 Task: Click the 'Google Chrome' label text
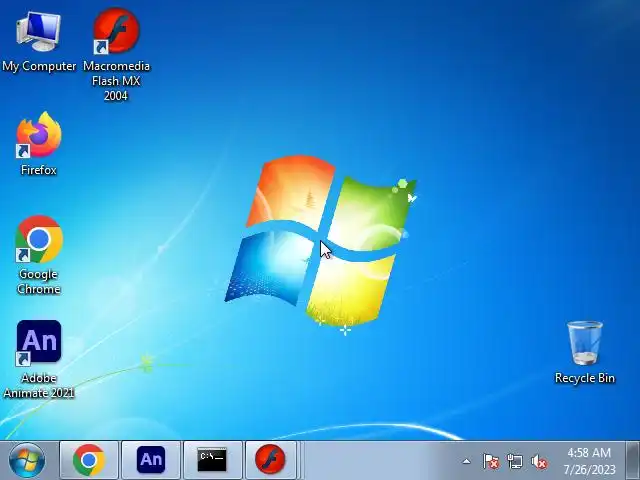click(39, 282)
